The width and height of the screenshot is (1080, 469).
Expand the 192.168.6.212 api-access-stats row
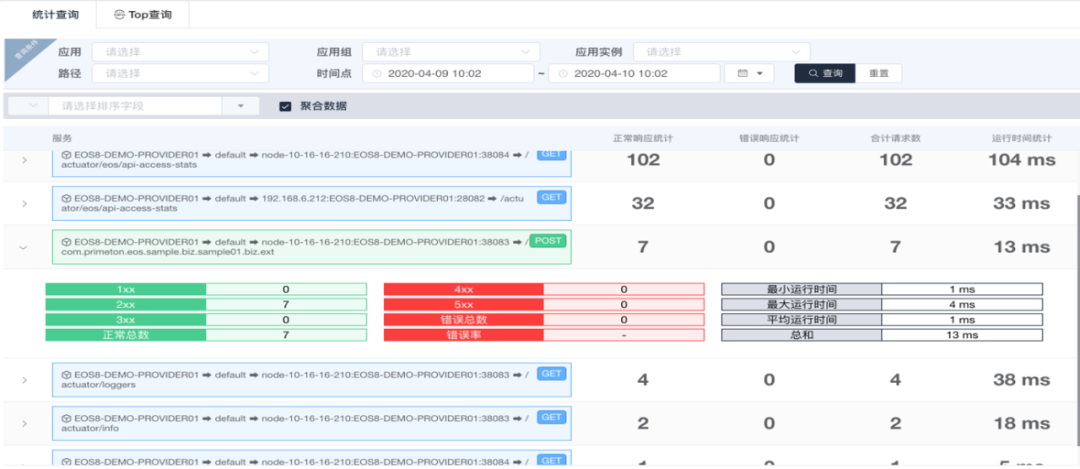click(x=25, y=204)
